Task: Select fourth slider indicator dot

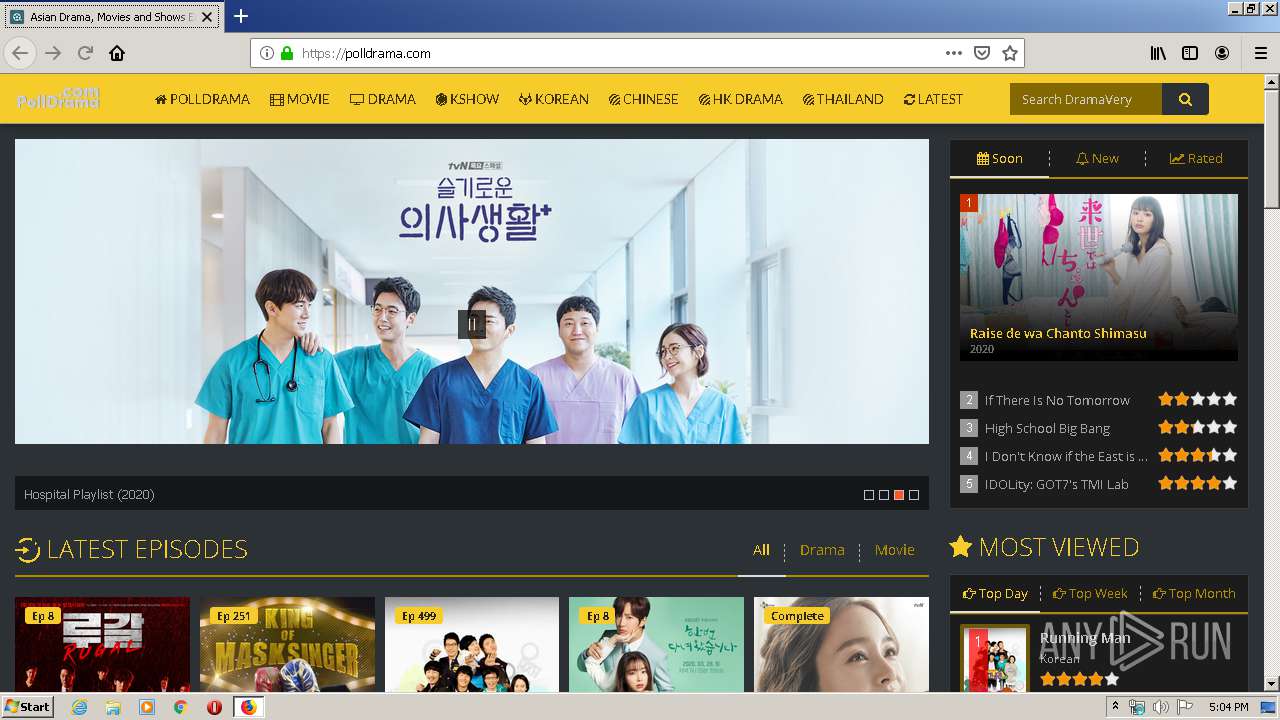Action: point(914,495)
